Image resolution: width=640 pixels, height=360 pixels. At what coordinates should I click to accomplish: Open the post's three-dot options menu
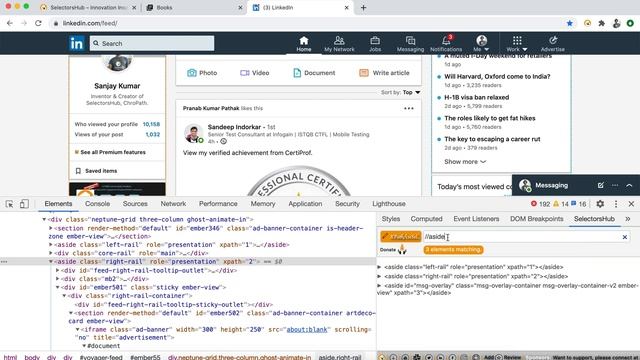(409, 109)
